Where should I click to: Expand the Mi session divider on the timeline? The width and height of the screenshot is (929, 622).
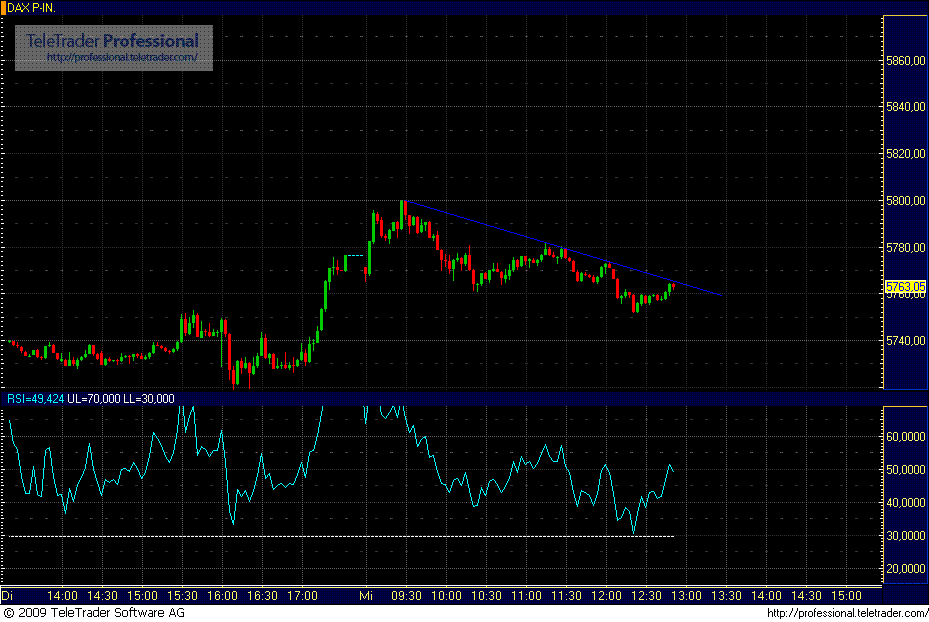(365, 593)
